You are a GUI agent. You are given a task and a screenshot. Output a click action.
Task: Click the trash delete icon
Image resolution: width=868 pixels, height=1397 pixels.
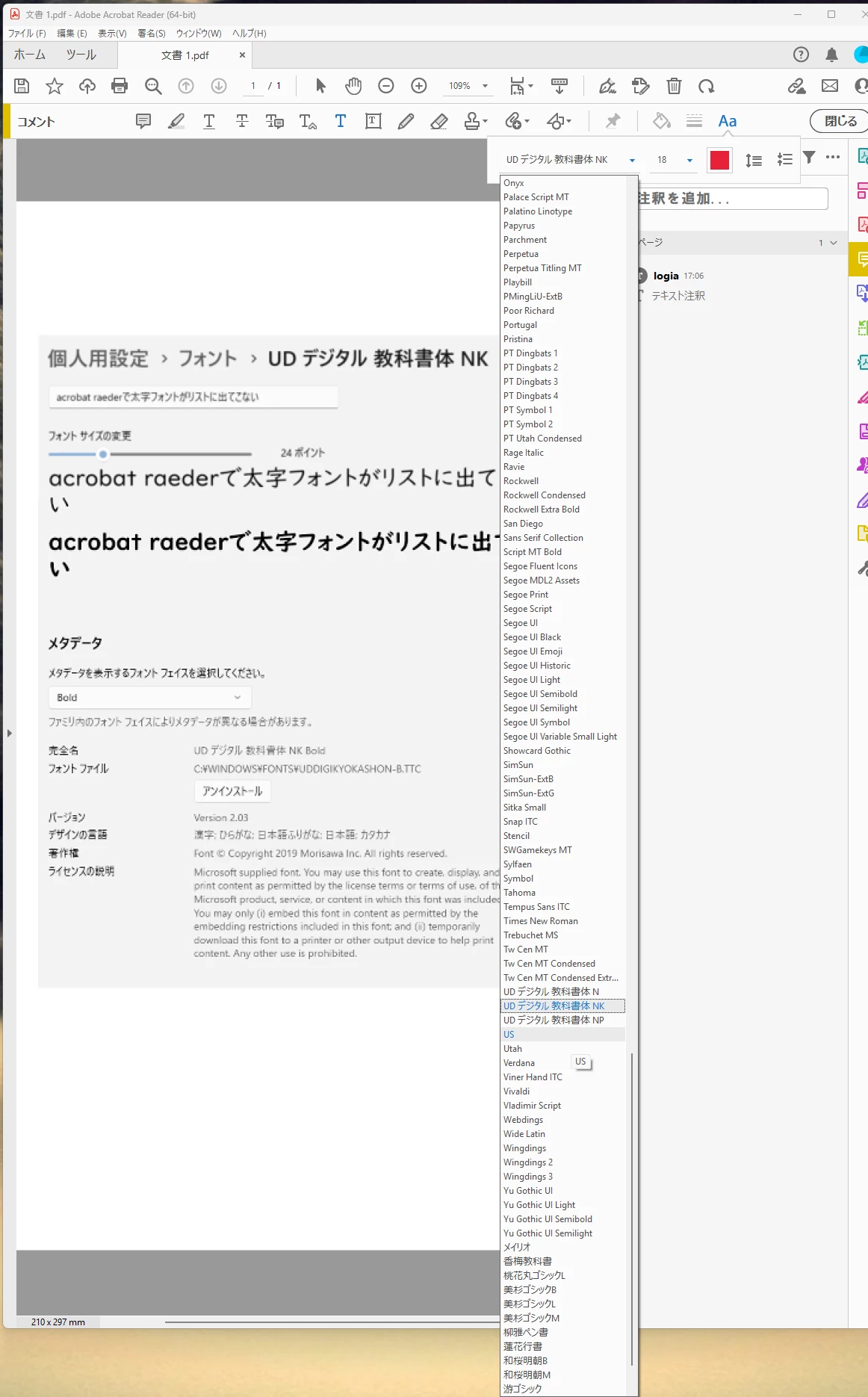point(674,86)
